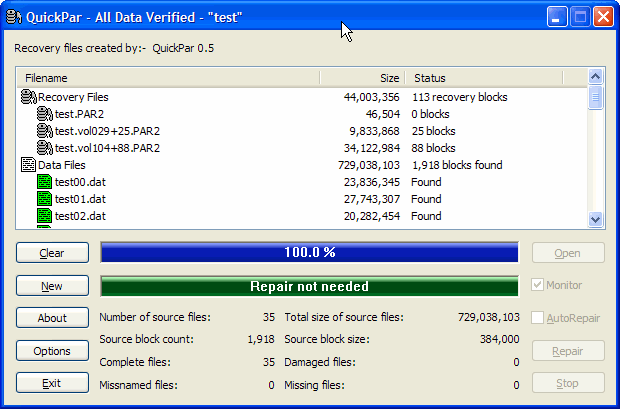The image size is (620, 409).
Task: Click the 27,743,307 size value
Action: 372,199
